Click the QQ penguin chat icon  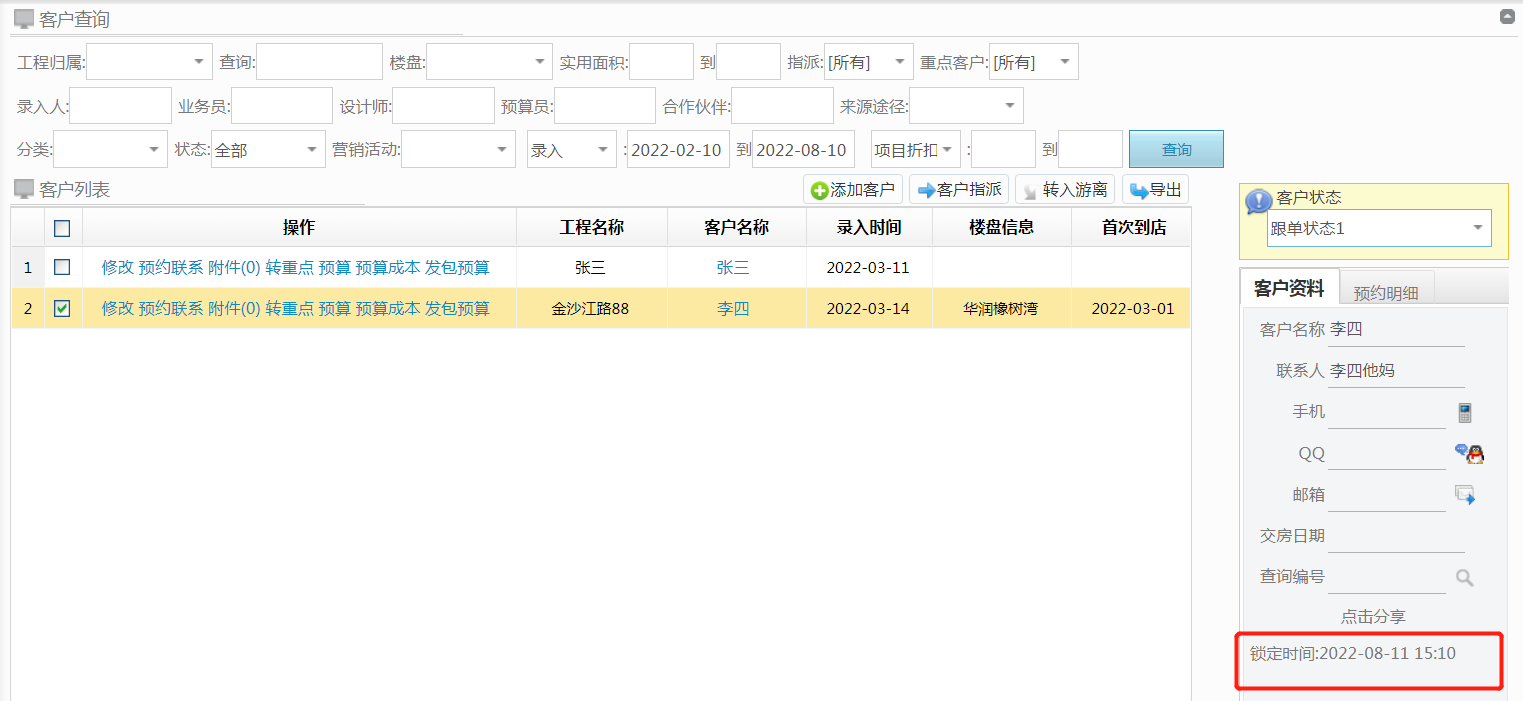pyautogui.click(x=1468, y=454)
